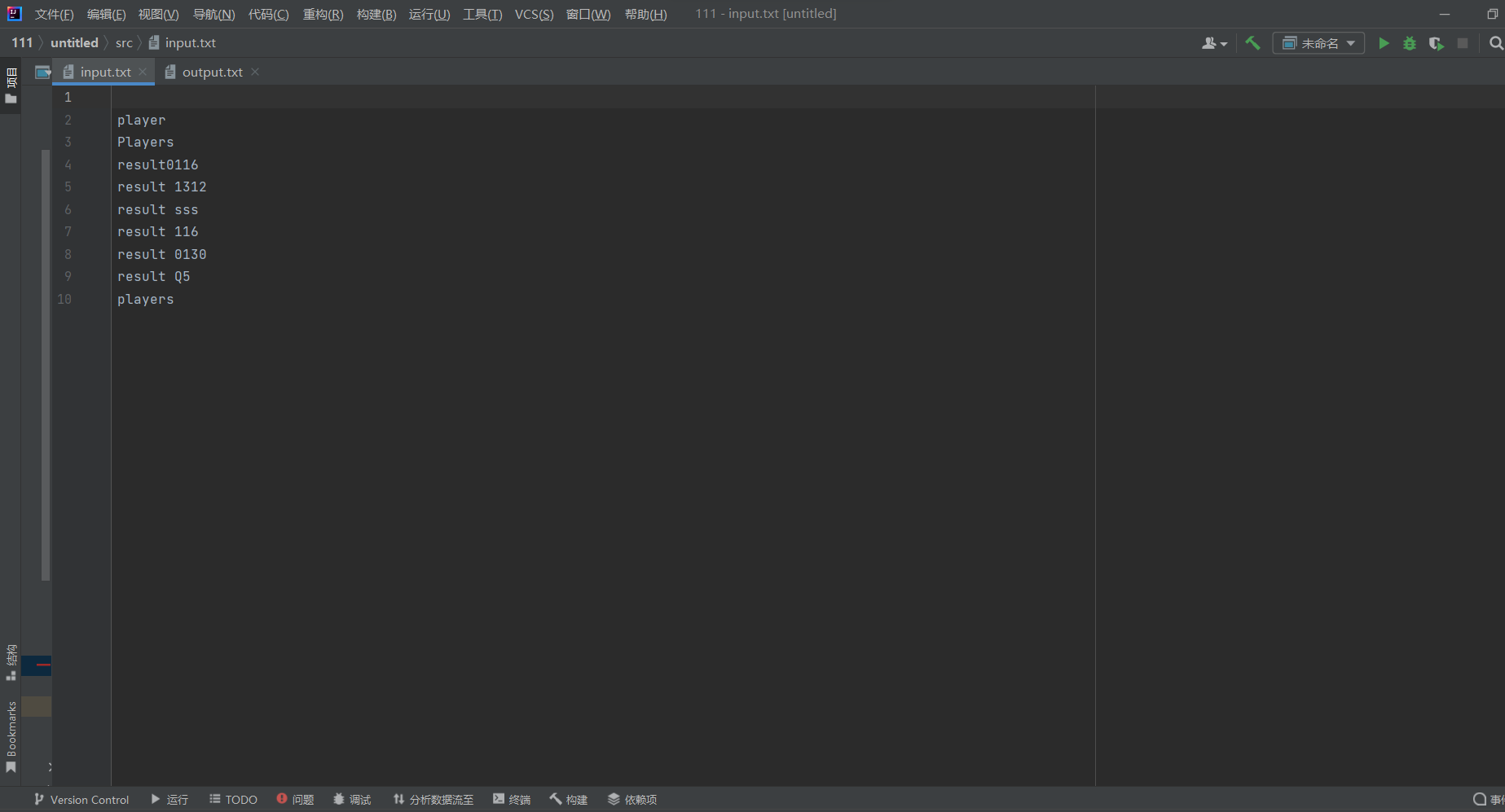The height and width of the screenshot is (812, 1505).
Task: Open the 帮助(H) menu
Action: coord(645,14)
